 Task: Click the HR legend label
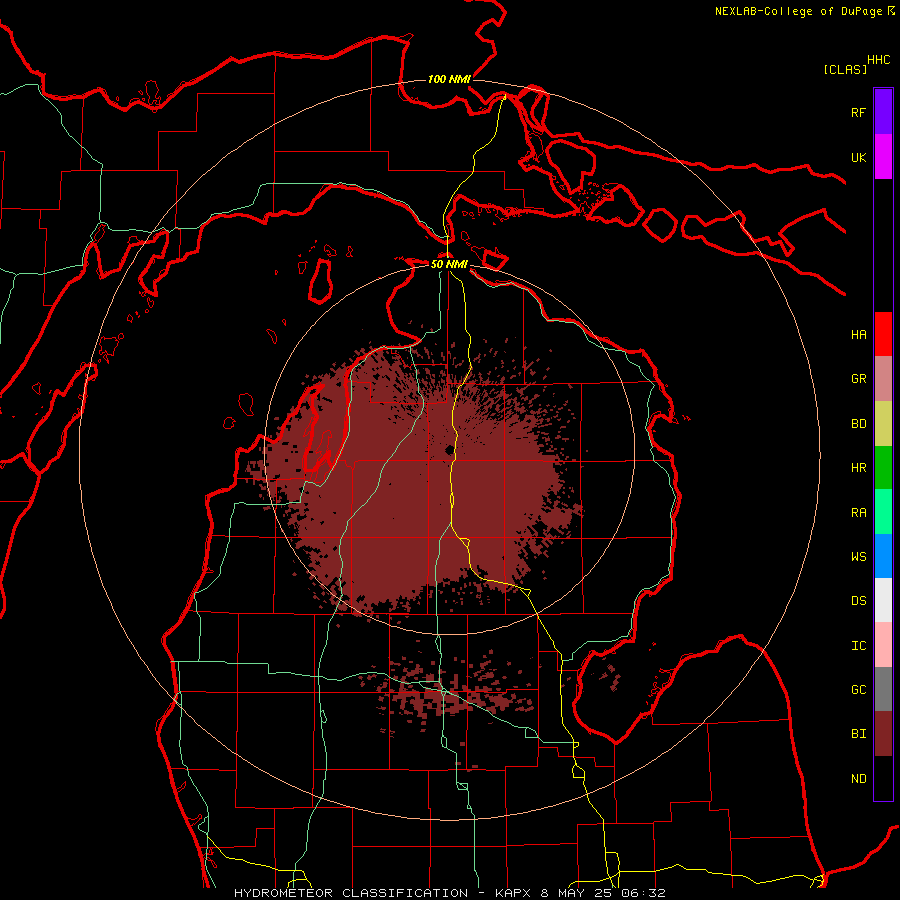pyautogui.click(x=858, y=468)
